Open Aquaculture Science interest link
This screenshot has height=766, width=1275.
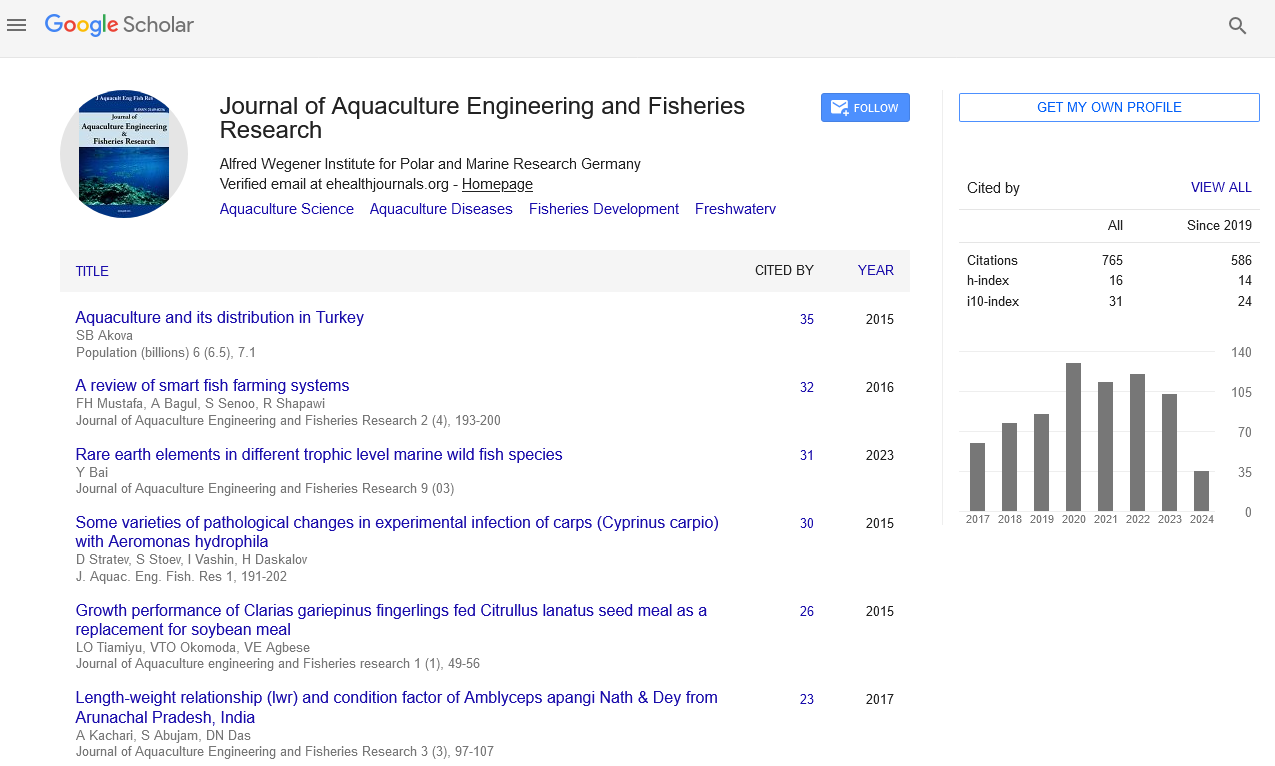click(x=287, y=209)
